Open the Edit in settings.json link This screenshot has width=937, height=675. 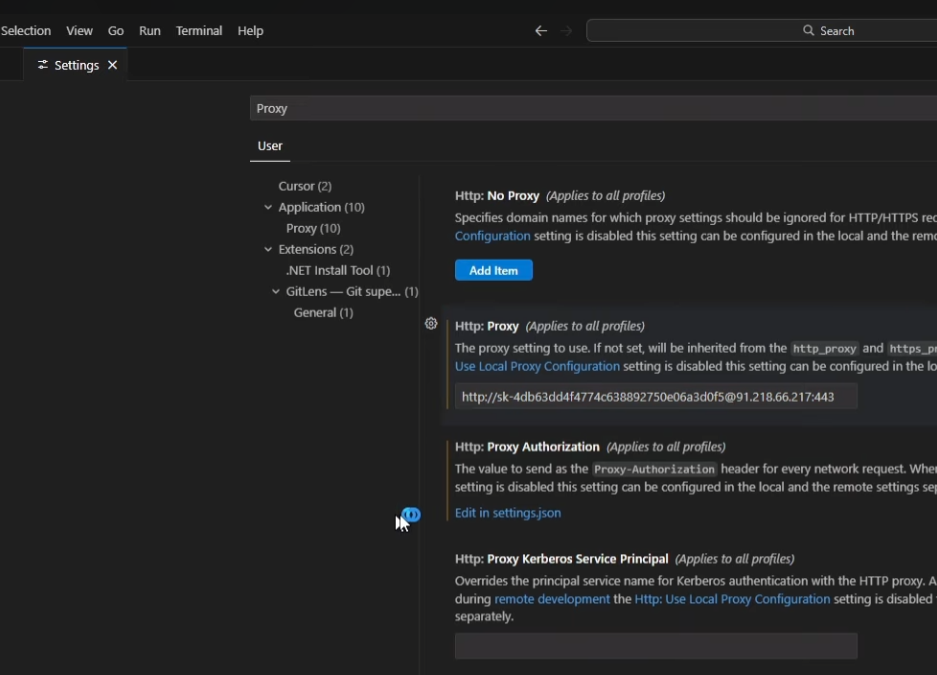pos(508,513)
